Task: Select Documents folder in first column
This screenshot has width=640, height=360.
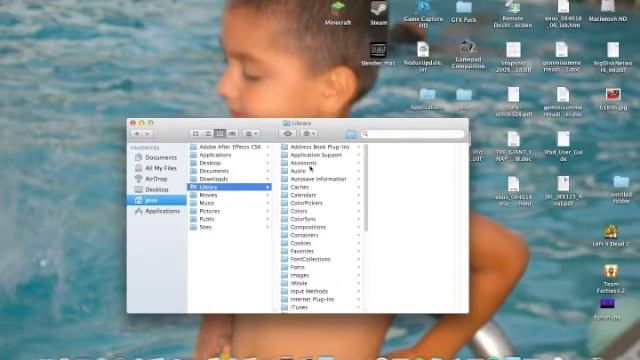Action: coord(229,171)
